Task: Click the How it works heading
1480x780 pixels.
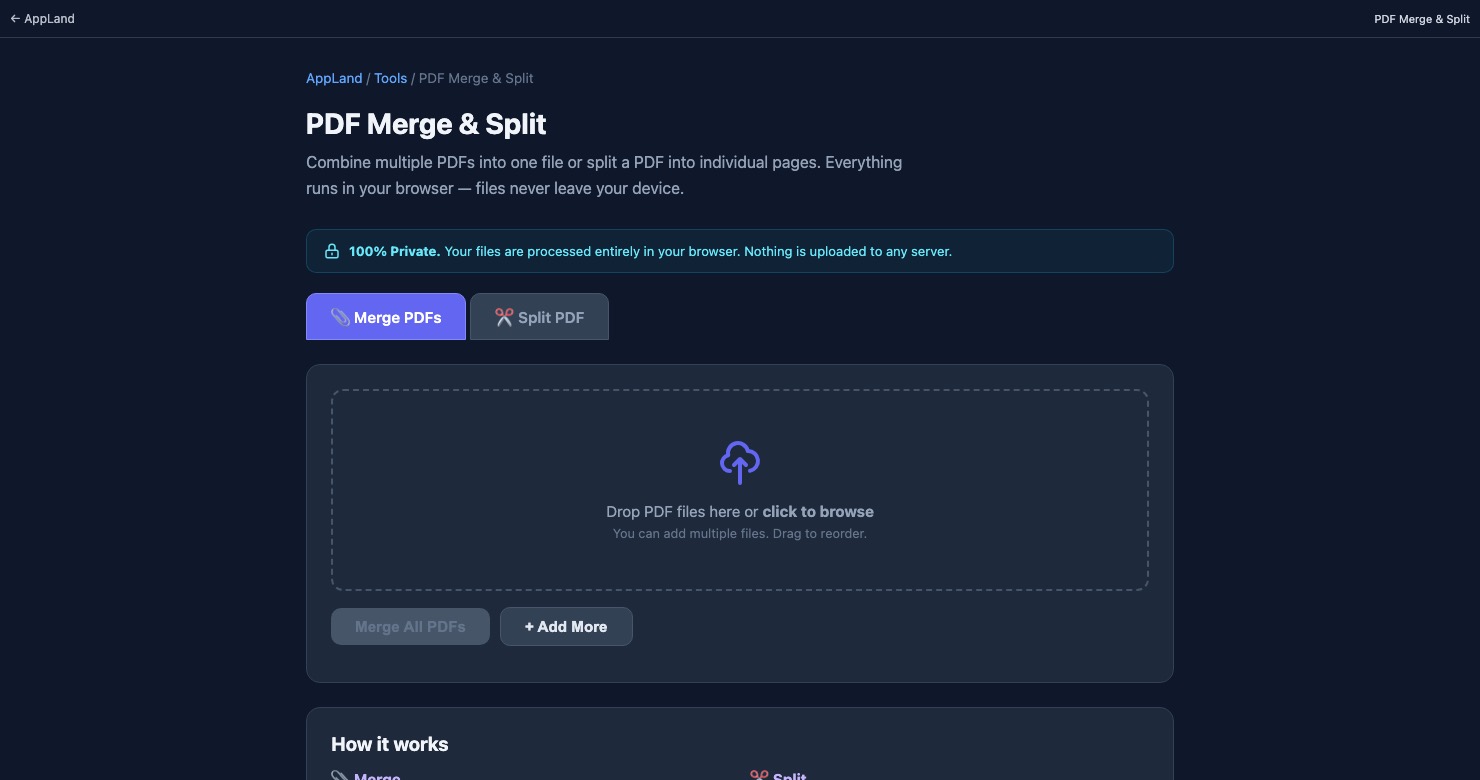Action: pos(389,744)
